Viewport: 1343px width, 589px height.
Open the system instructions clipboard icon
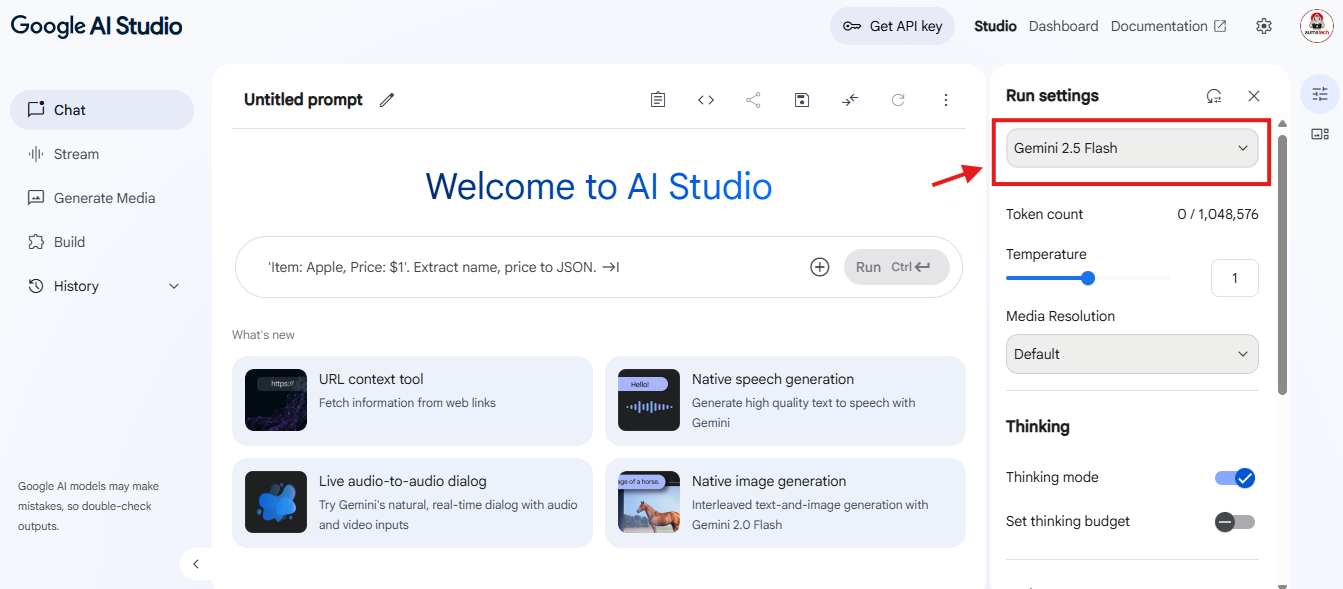[658, 100]
